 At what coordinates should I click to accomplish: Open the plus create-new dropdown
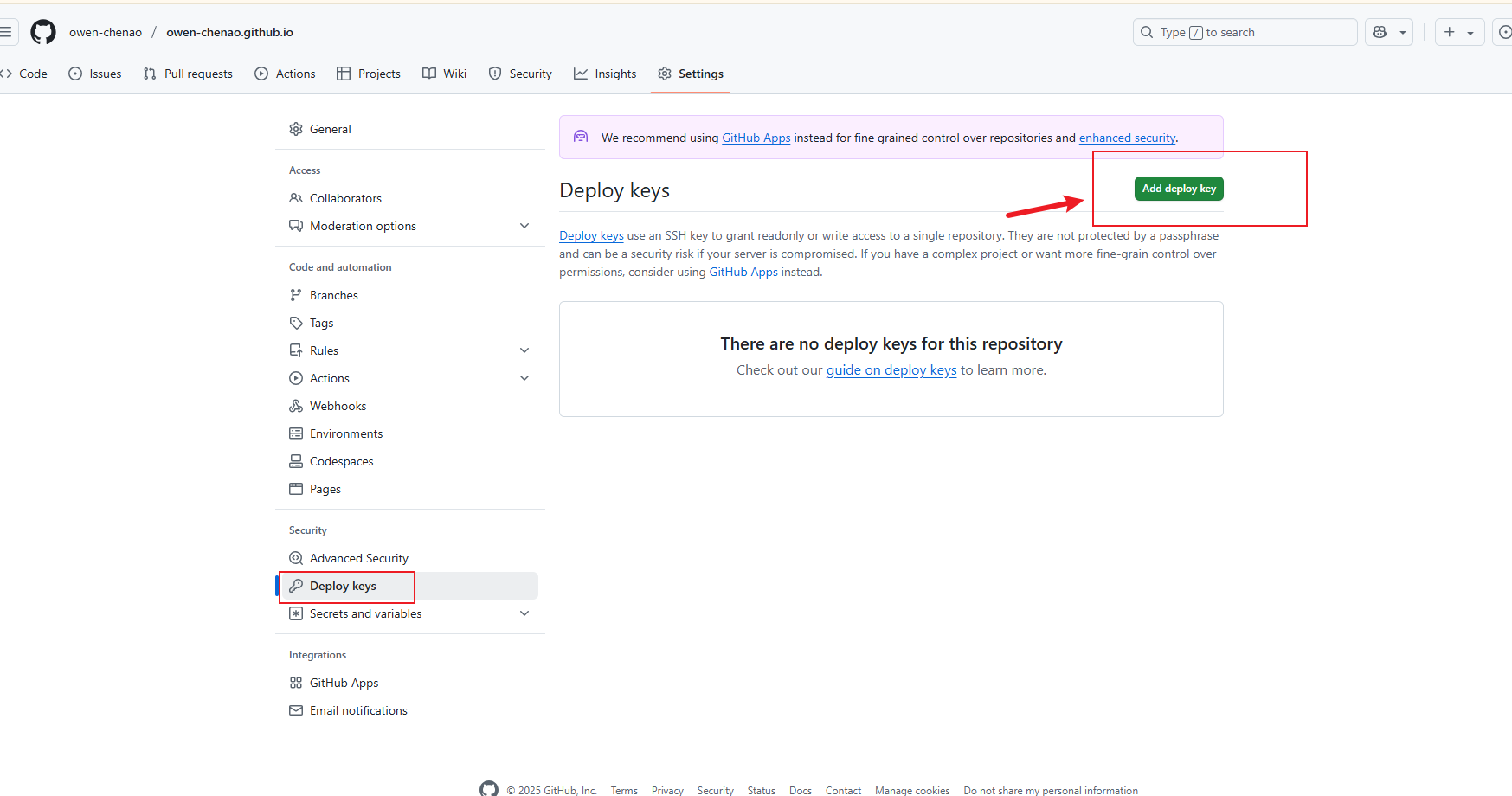1459,32
